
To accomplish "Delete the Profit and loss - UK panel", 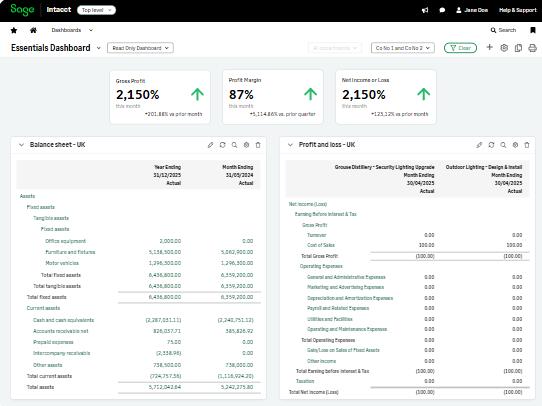I will pos(527,145).
